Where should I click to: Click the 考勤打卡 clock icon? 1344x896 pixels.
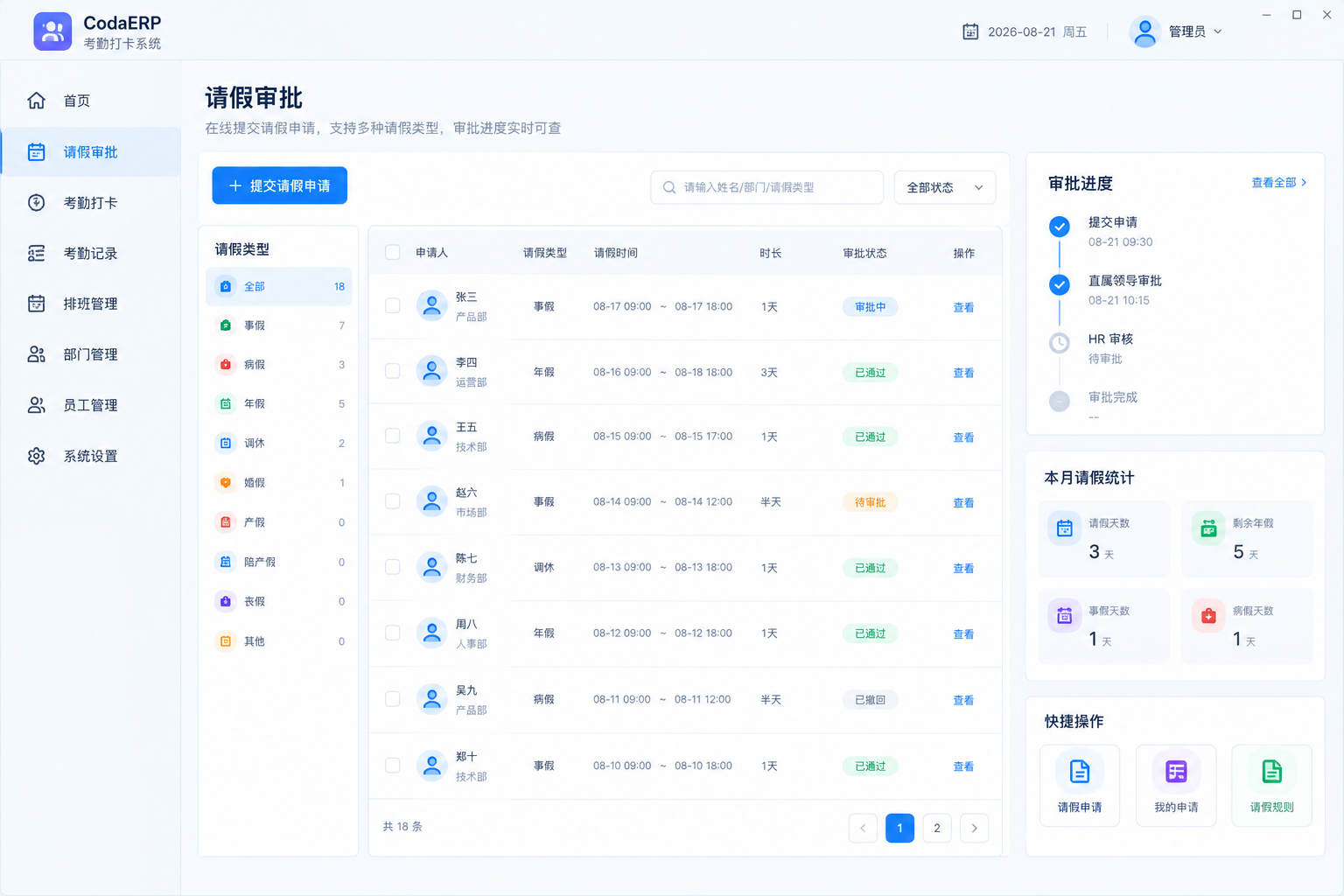point(36,203)
